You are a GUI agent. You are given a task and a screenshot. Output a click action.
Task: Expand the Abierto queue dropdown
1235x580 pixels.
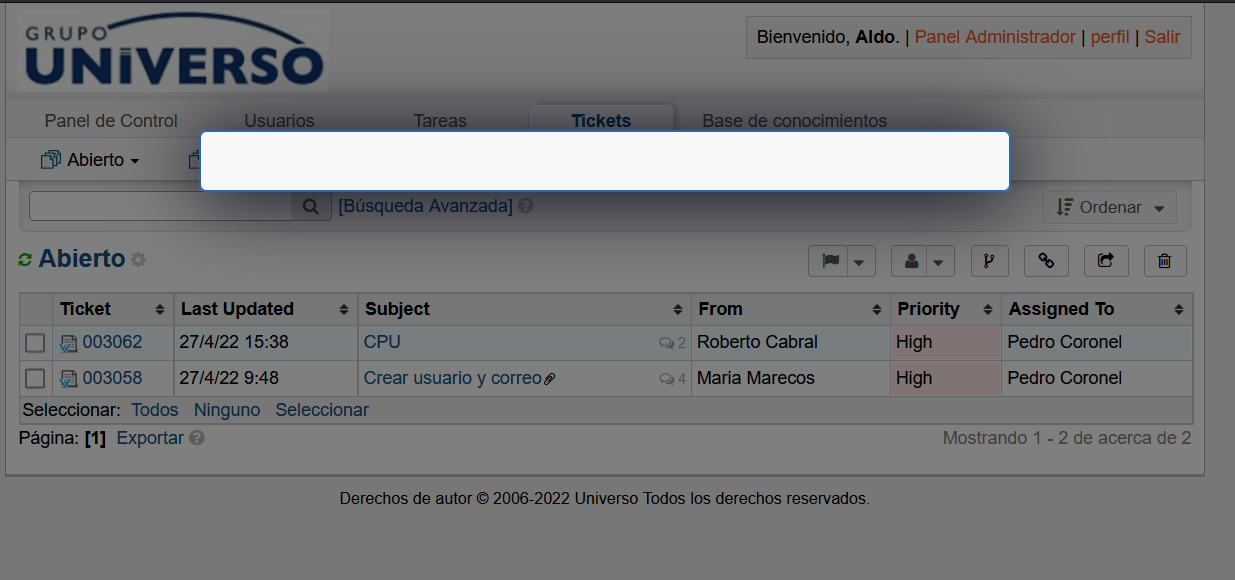(x=90, y=160)
